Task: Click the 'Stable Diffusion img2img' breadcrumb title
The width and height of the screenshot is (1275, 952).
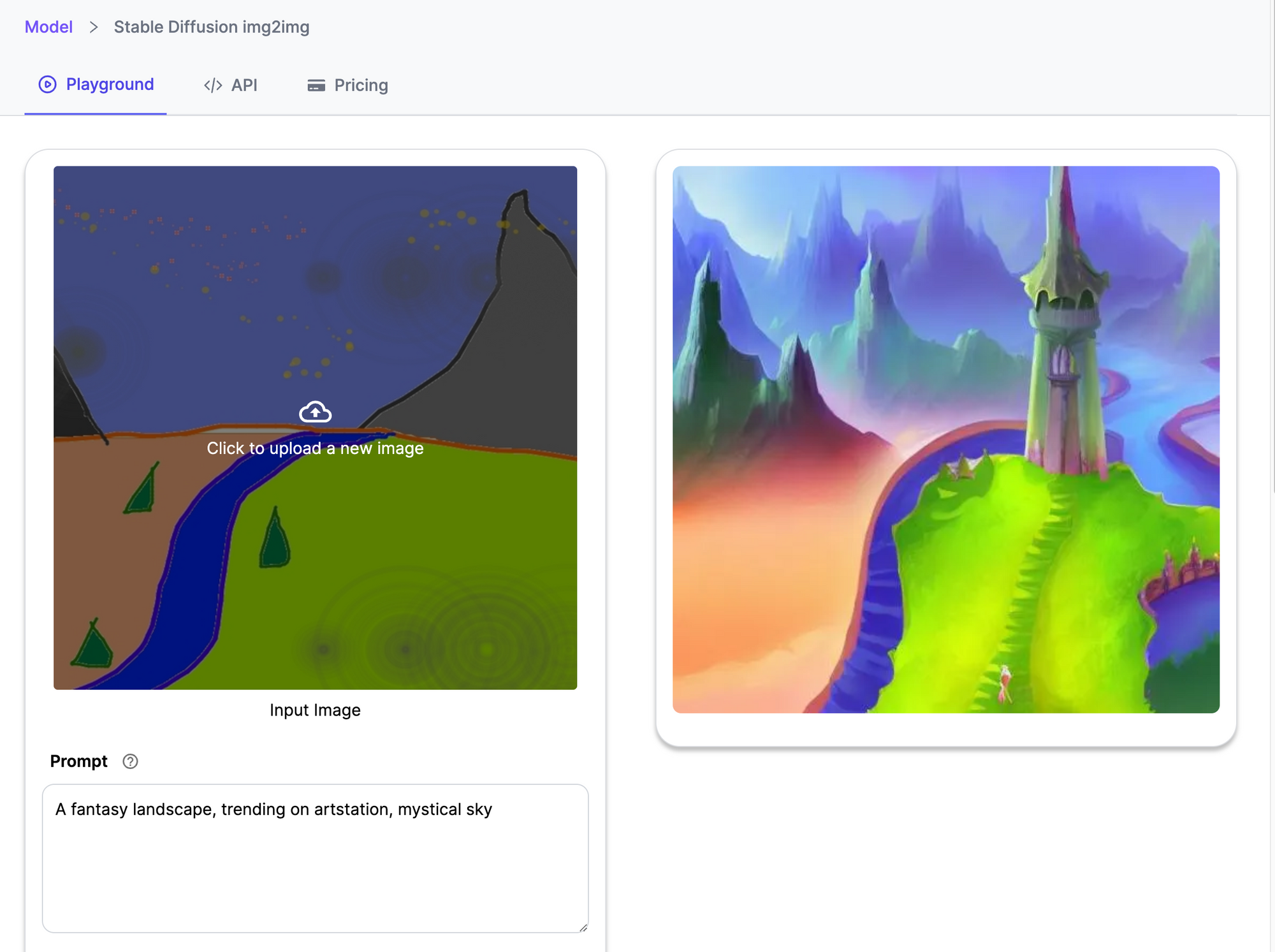Action: coord(212,27)
